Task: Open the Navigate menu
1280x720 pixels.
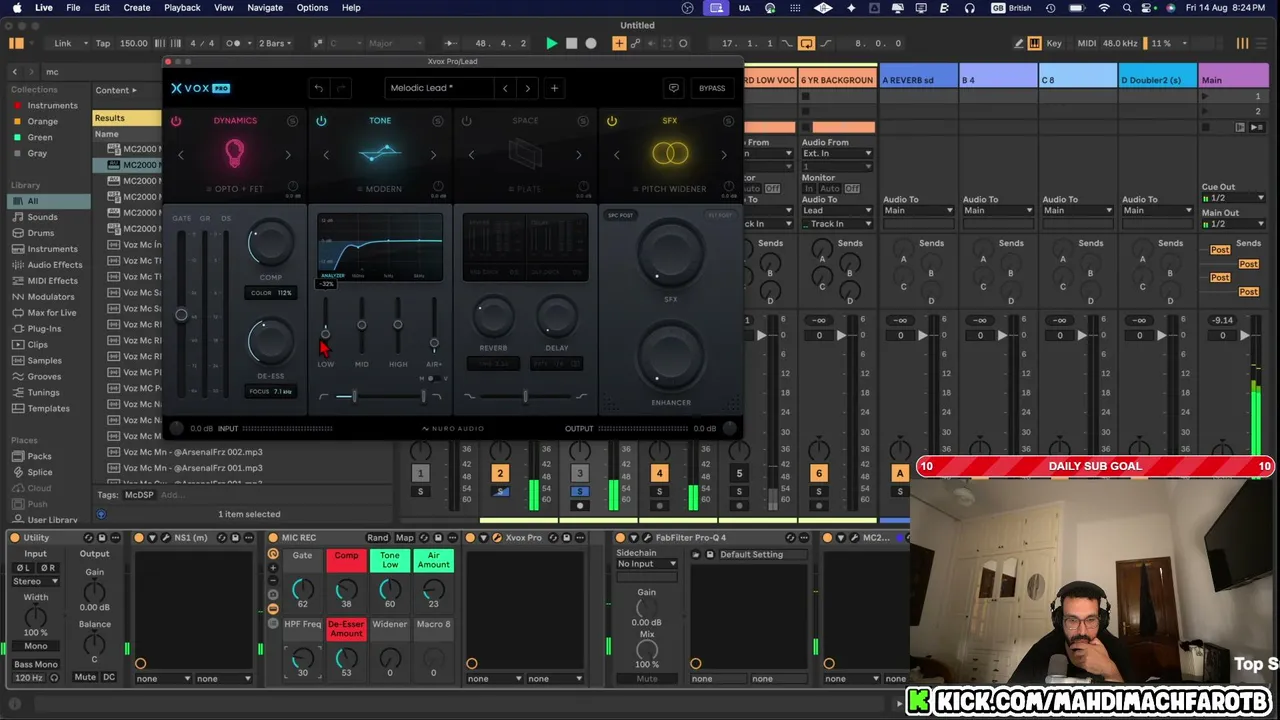Action: [265, 8]
